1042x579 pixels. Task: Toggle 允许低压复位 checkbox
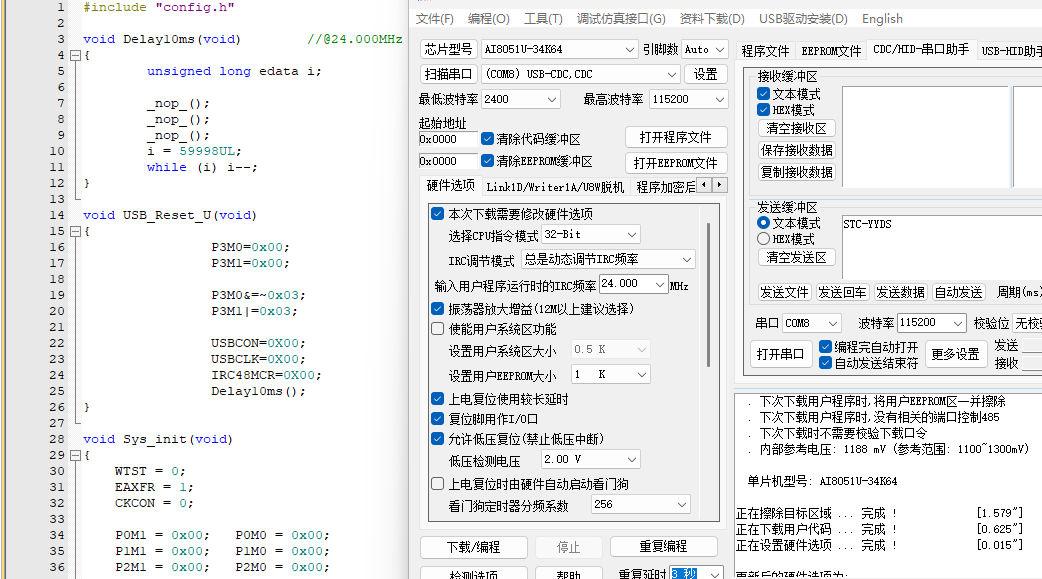437,438
